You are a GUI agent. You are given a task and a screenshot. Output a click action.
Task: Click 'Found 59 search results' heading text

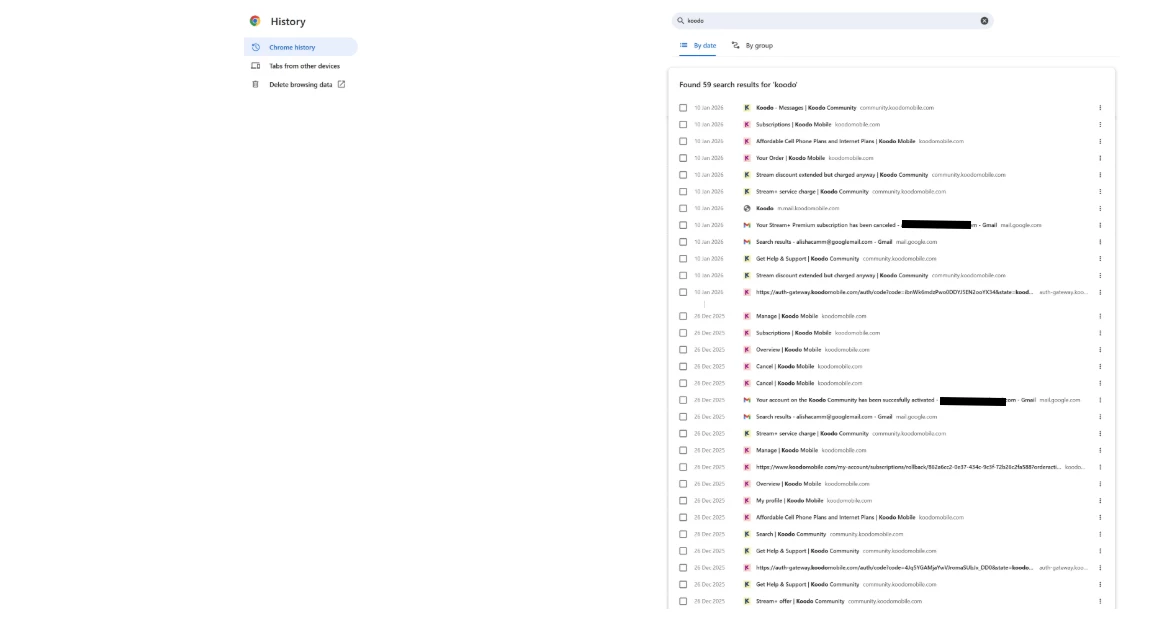coord(738,85)
